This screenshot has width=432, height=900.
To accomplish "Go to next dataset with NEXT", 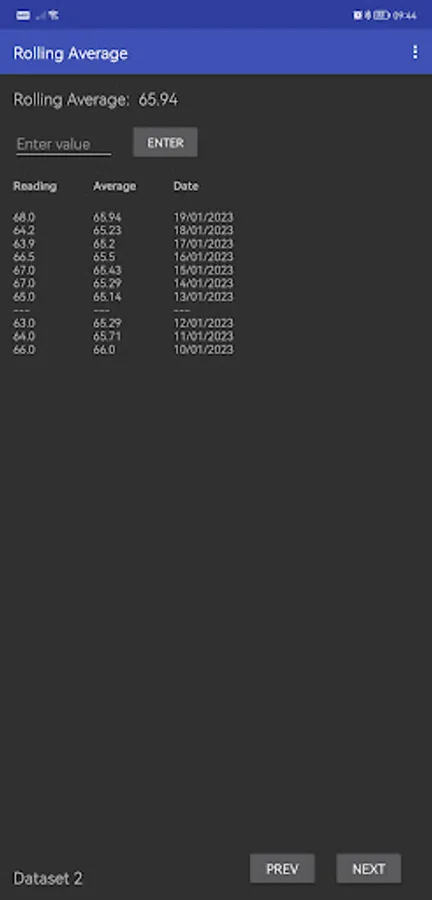I will pyautogui.click(x=369, y=868).
